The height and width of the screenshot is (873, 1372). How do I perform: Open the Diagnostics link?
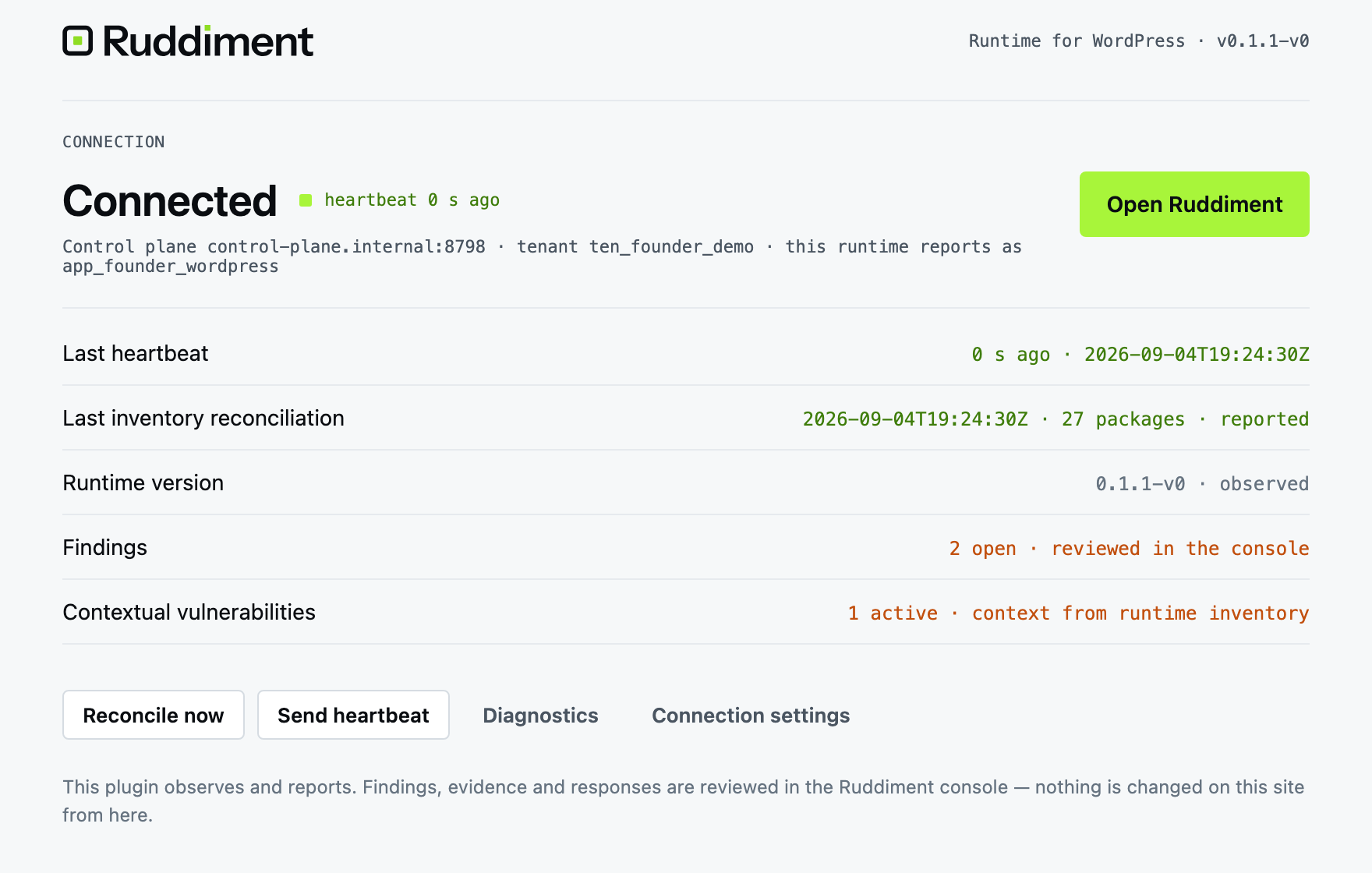coord(540,716)
